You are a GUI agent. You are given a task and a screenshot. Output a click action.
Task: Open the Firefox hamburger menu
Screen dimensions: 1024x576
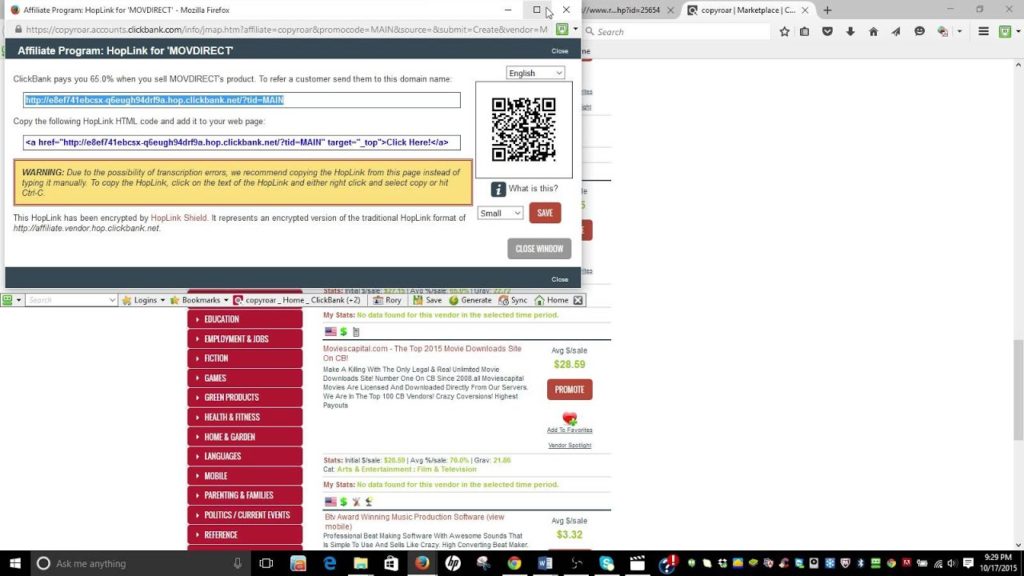coord(984,31)
